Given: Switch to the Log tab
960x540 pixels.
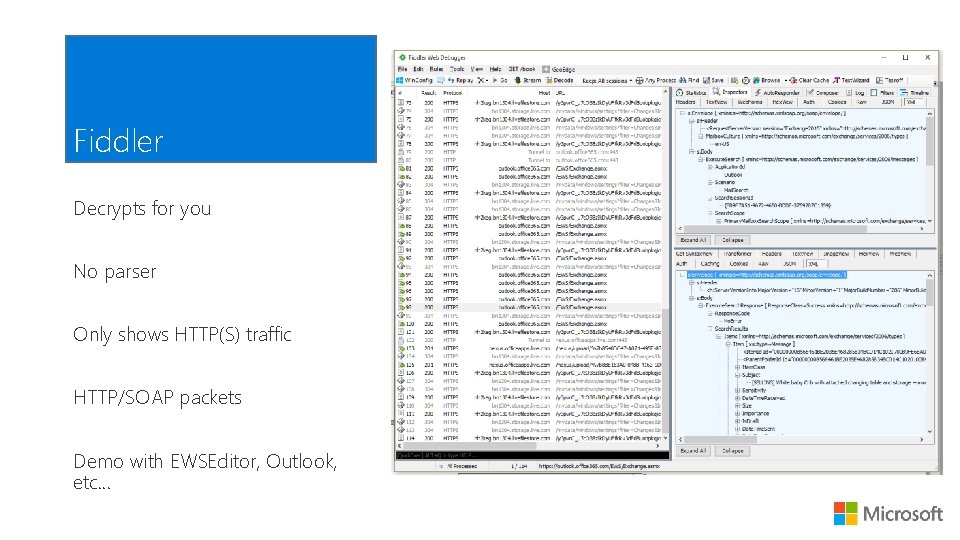Looking at the screenshot, I should (855, 92).
